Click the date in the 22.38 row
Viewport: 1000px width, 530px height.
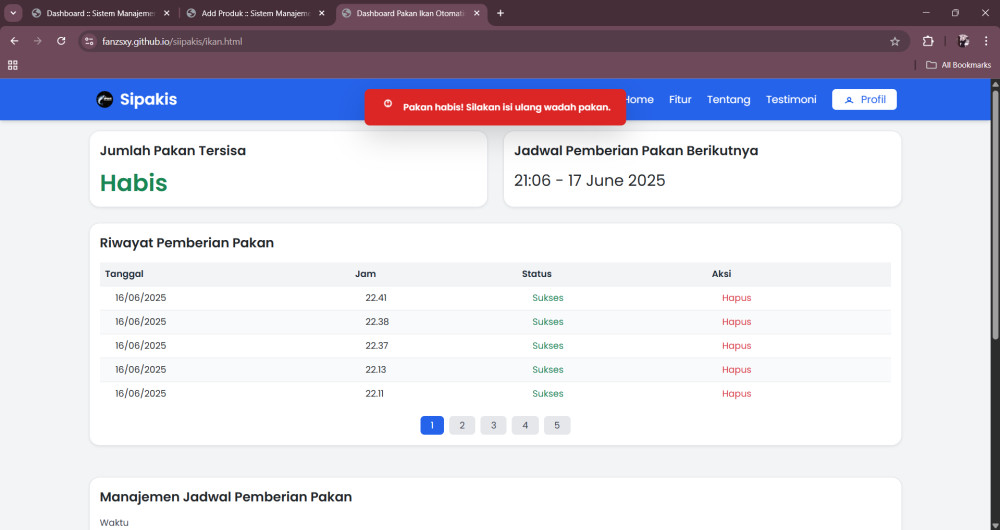[140, 322]
